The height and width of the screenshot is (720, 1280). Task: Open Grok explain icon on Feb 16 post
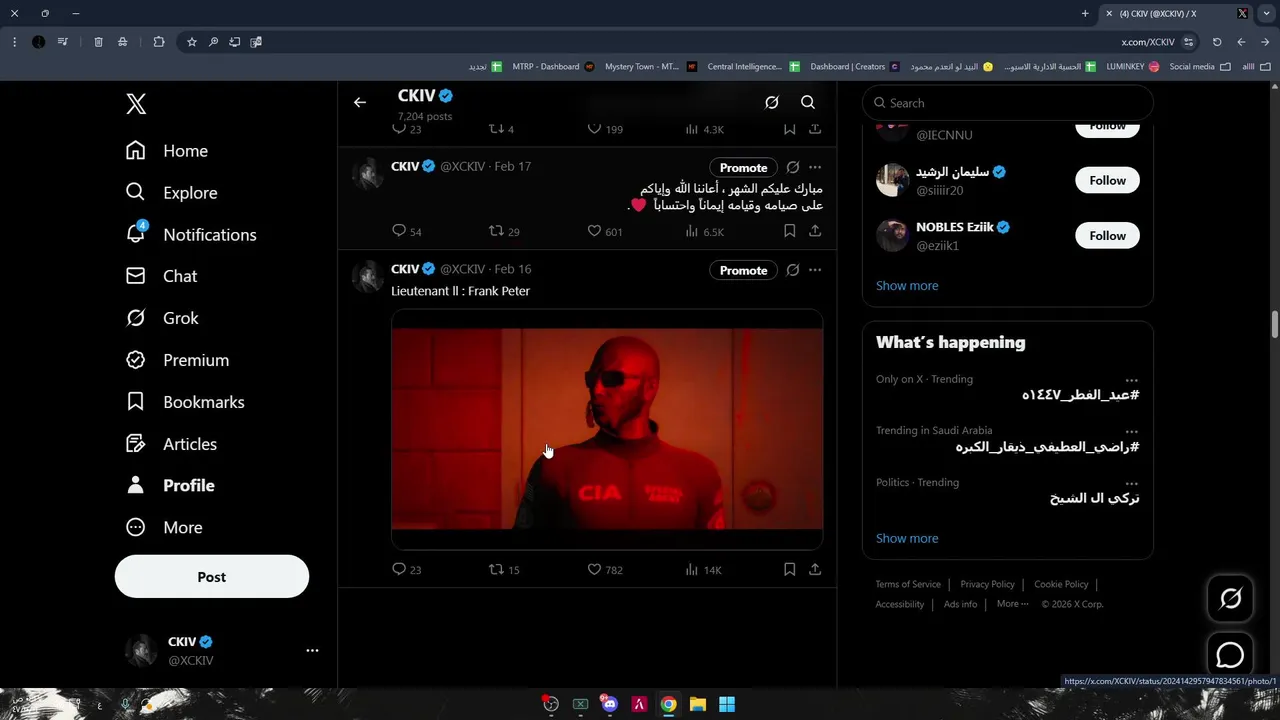[793, 270]
